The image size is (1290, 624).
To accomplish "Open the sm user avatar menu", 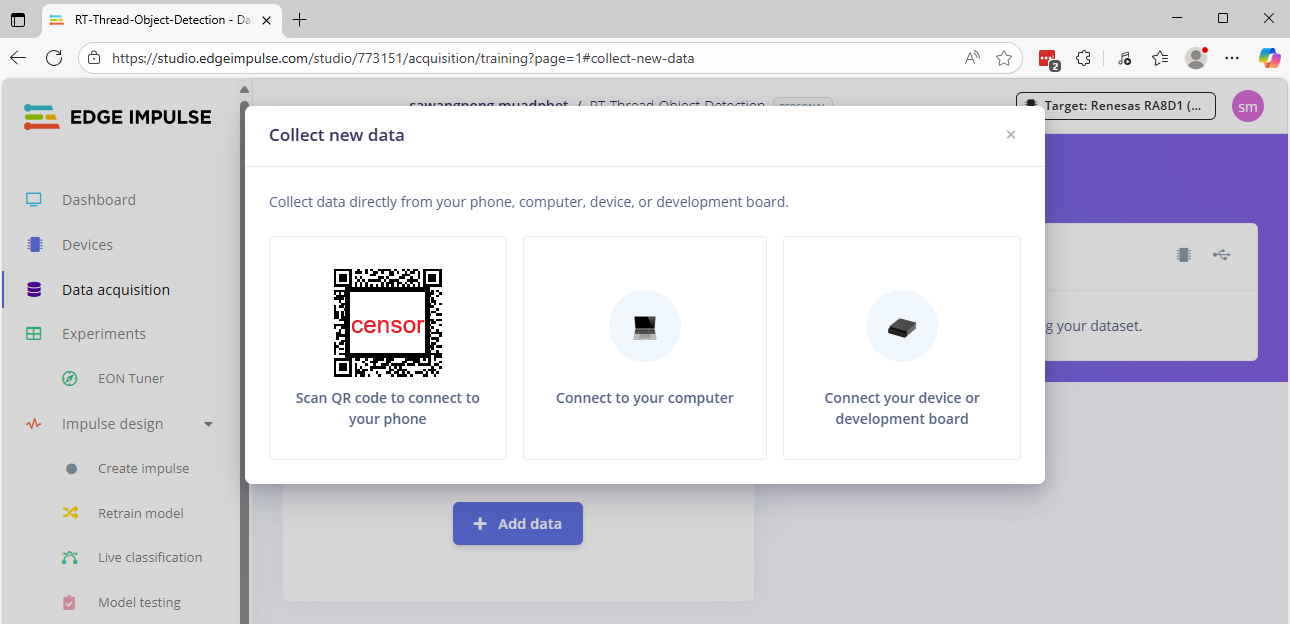I will click(1247, 106).
